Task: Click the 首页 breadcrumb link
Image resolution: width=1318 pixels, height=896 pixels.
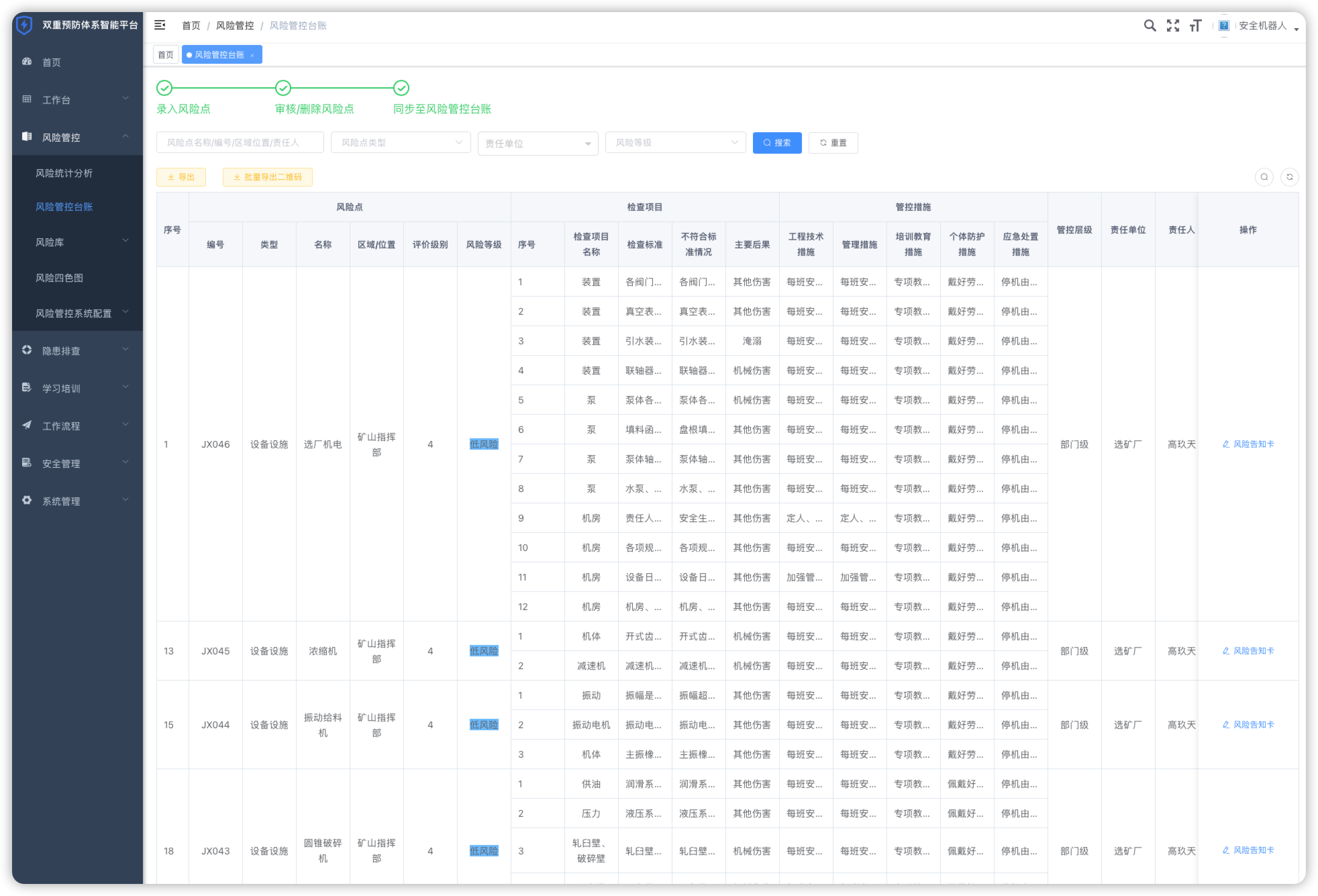Action: click(x=191, y=26)
